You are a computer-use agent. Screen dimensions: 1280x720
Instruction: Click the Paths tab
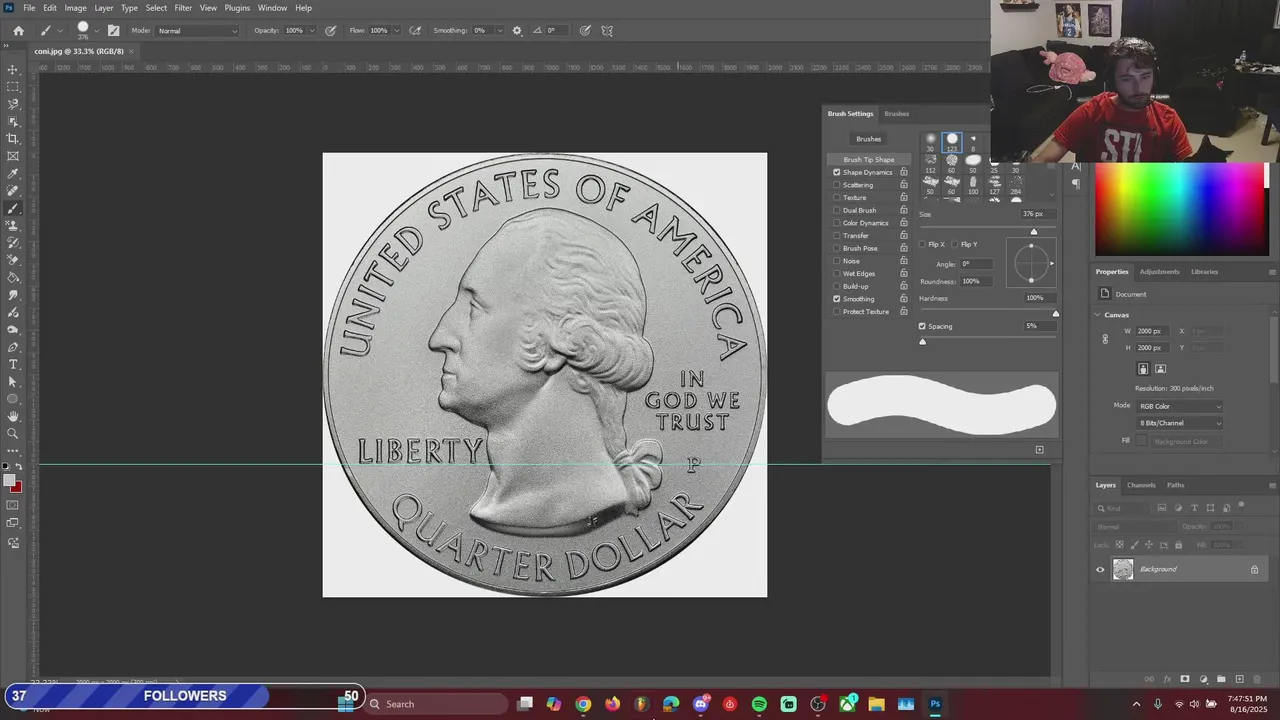(1175, 485)
